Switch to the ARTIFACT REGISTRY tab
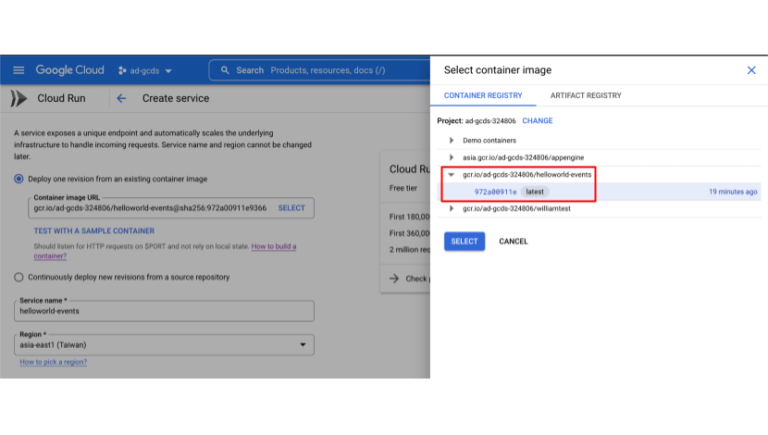Image resolution: width=768 pixels, height=435 pixels. (x=586, y=96)
